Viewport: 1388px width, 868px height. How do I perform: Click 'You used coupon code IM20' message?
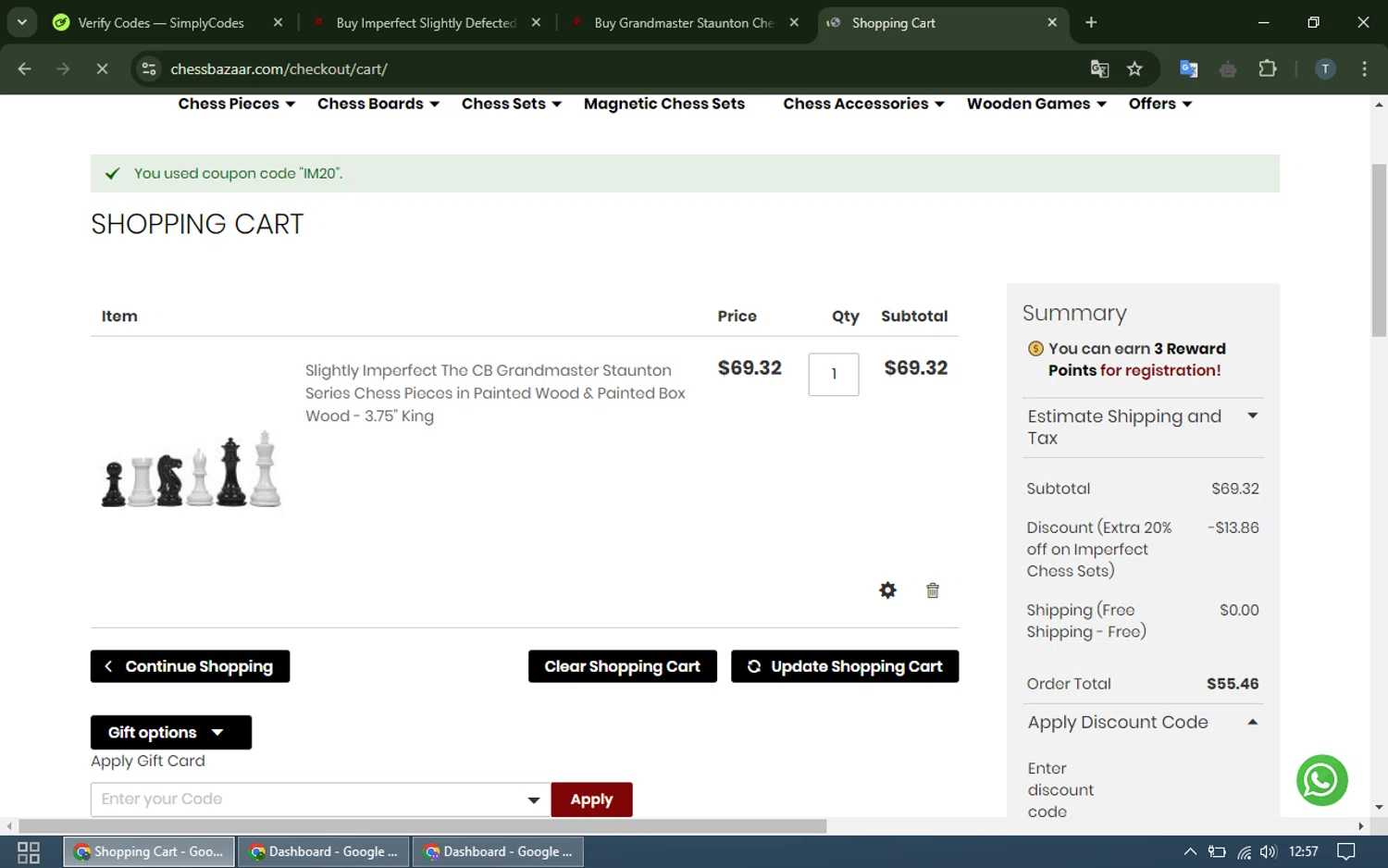[x=238, y=173]
